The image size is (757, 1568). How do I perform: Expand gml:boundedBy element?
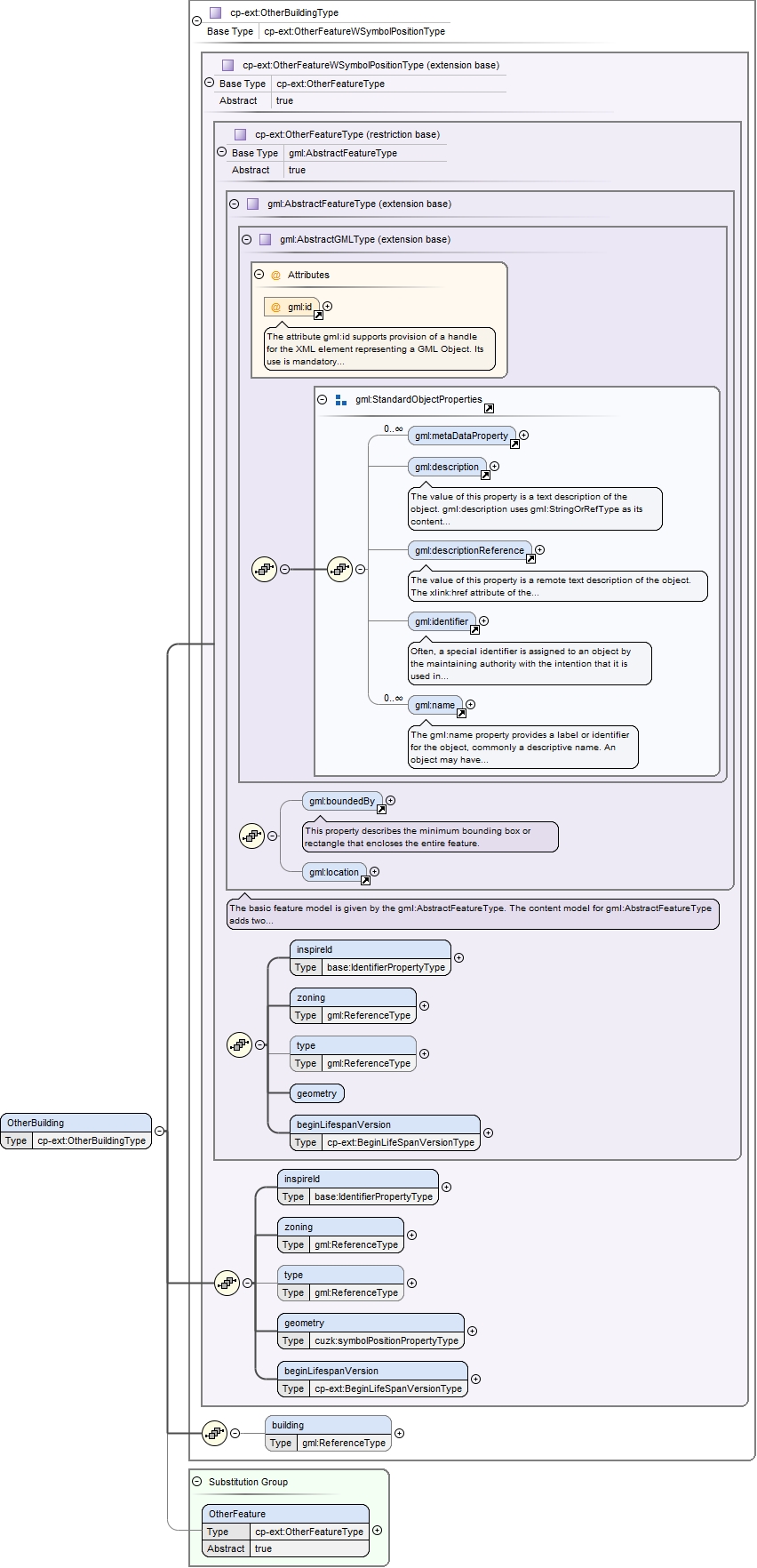(390, 800)
